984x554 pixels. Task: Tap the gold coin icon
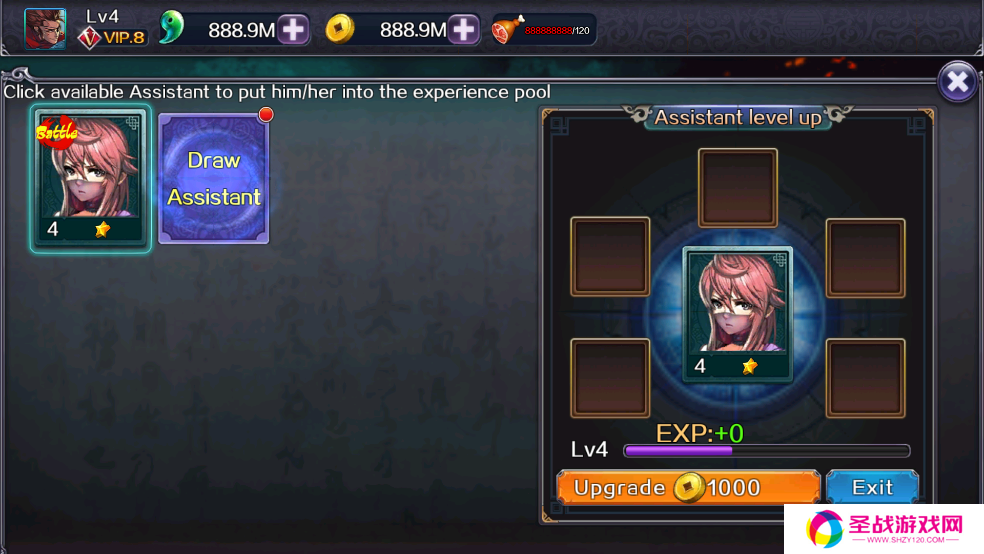(340, 29)
